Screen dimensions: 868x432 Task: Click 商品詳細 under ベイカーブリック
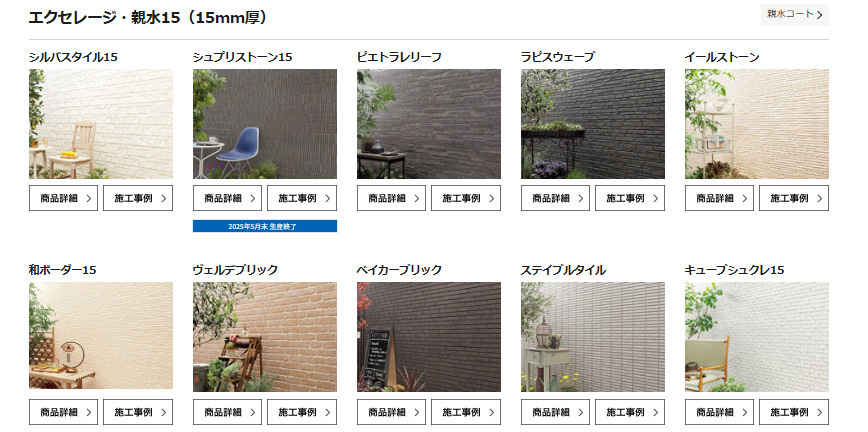391,412
